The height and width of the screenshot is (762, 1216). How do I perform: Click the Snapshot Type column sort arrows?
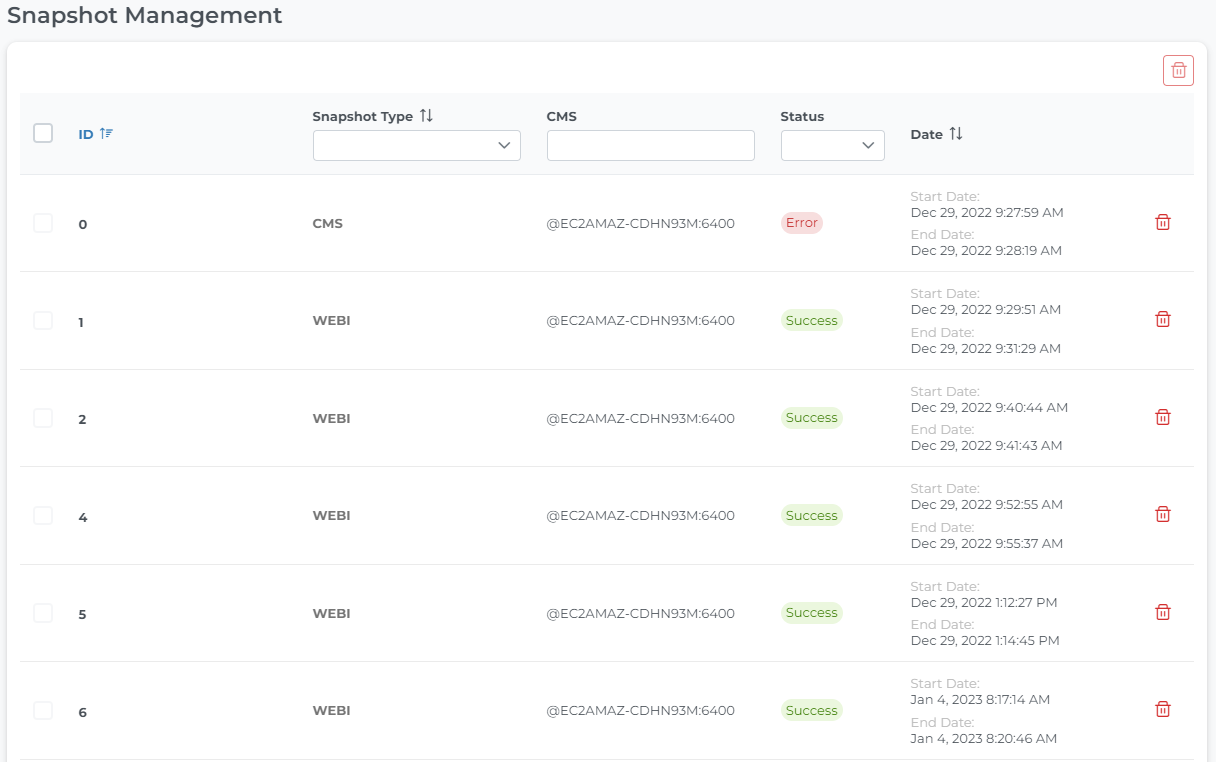426,115
